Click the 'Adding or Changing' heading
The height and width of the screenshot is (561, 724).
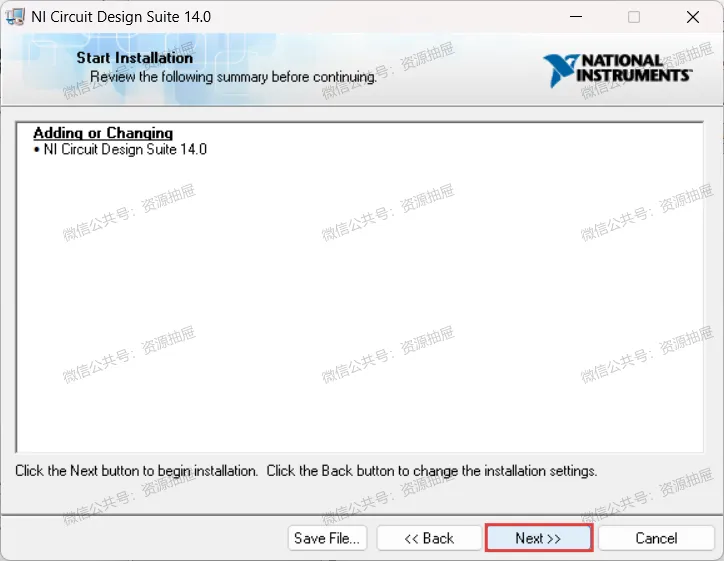click(x=103, y=133)
